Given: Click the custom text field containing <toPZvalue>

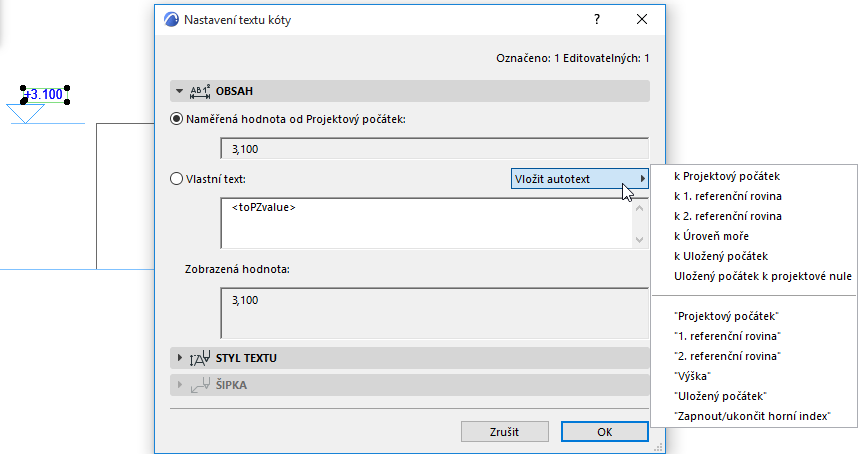Looking at the screenshot, I should pos(425,222).
